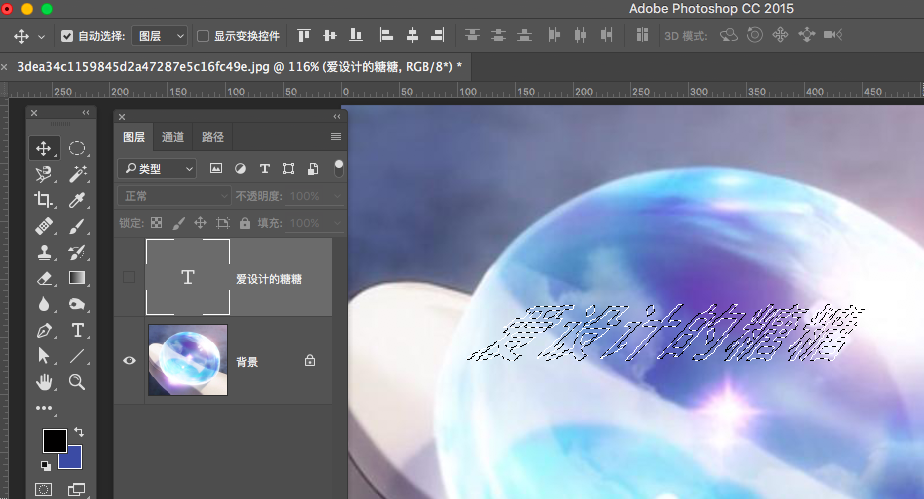Image resolution: width=924 pixels, height=499 pixels.
Task: Activate the Pen tool
Action: click(x=44, y=330)
